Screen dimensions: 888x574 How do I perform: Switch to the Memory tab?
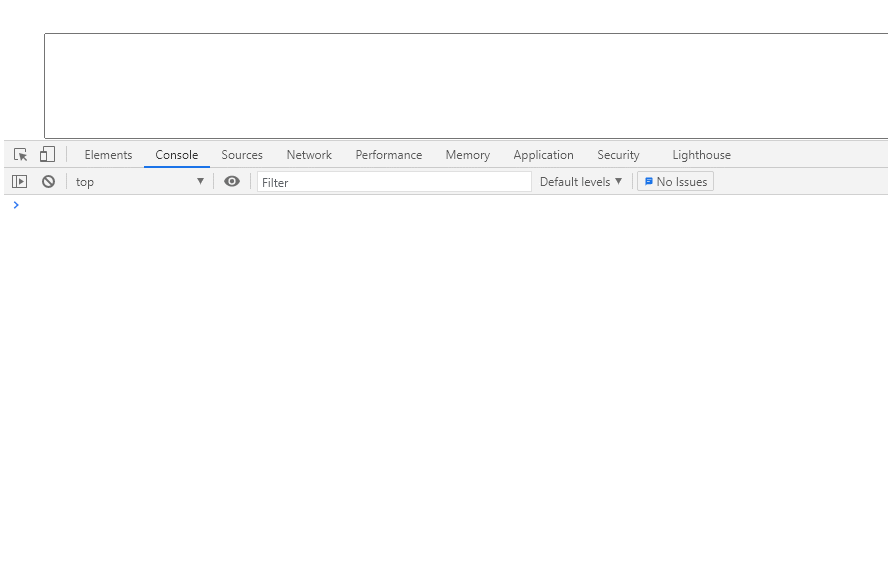[468, 155]
